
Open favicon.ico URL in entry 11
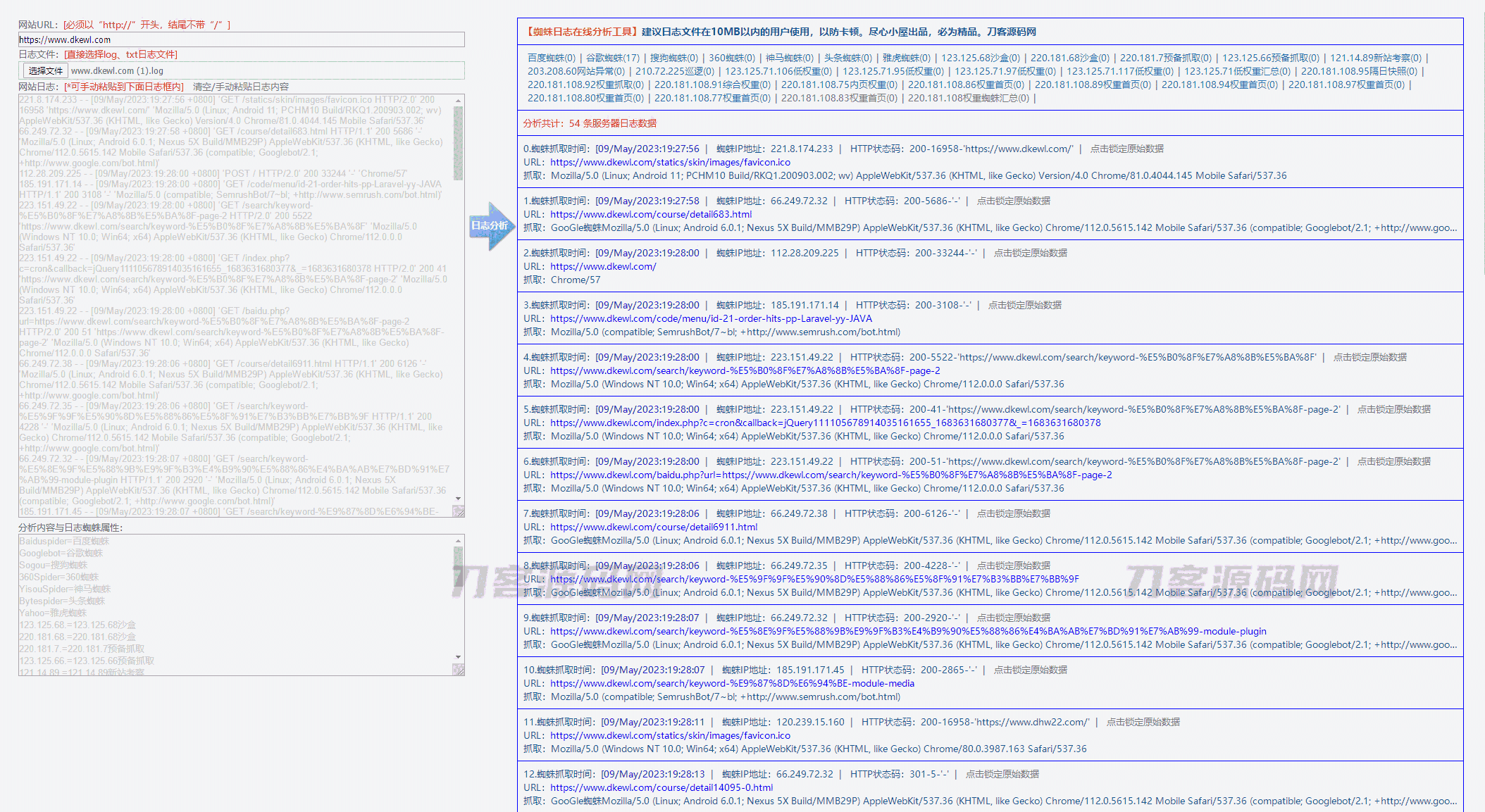tap(669, 735)
